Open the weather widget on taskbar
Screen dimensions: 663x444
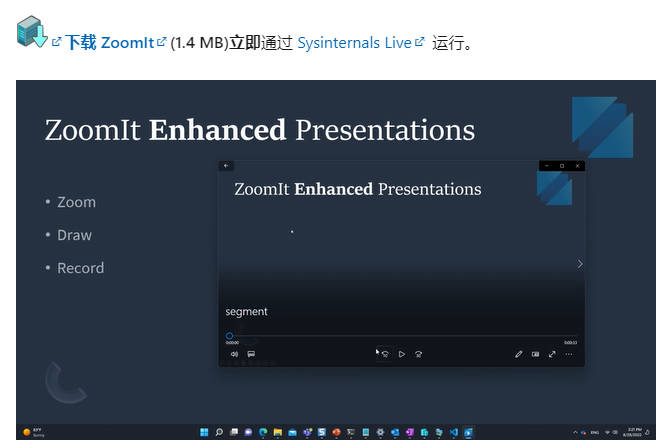[33, 432]
